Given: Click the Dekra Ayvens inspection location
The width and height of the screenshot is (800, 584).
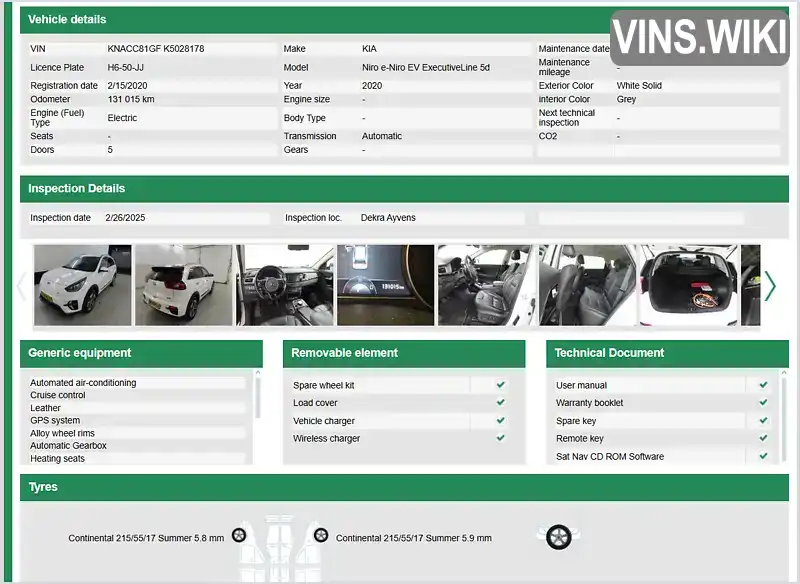Looking at the screenshot, I should [x=388, y=218].
